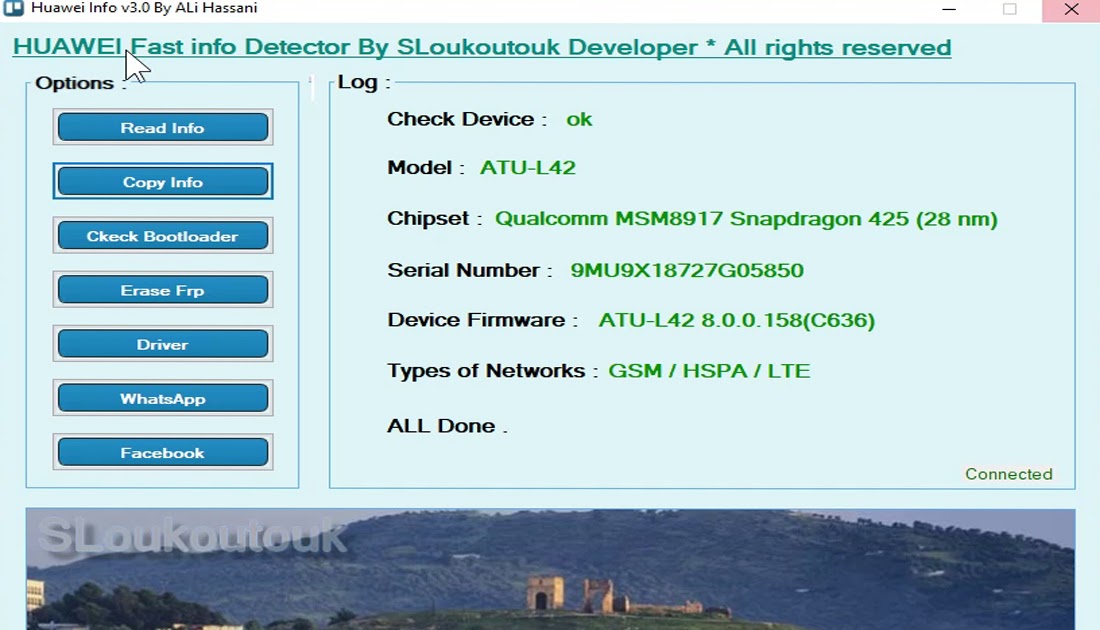Close the Huawei Info window

tap(1071, 10)
